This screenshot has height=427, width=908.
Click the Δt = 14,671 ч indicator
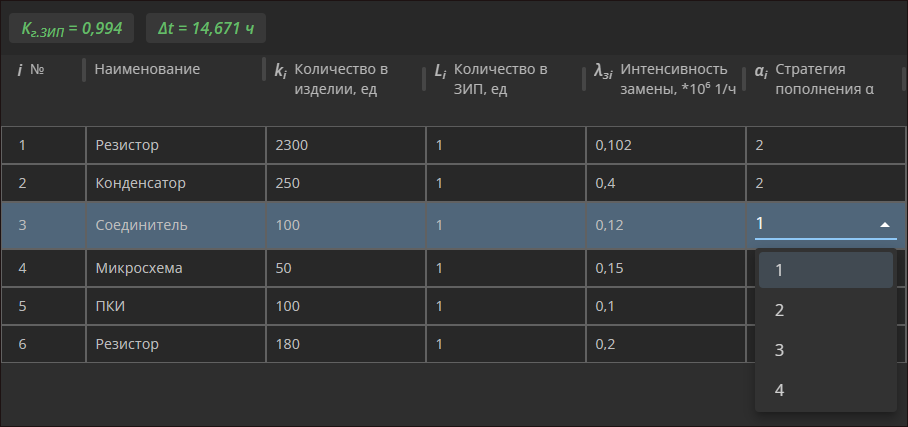click(x=206, y=28)
